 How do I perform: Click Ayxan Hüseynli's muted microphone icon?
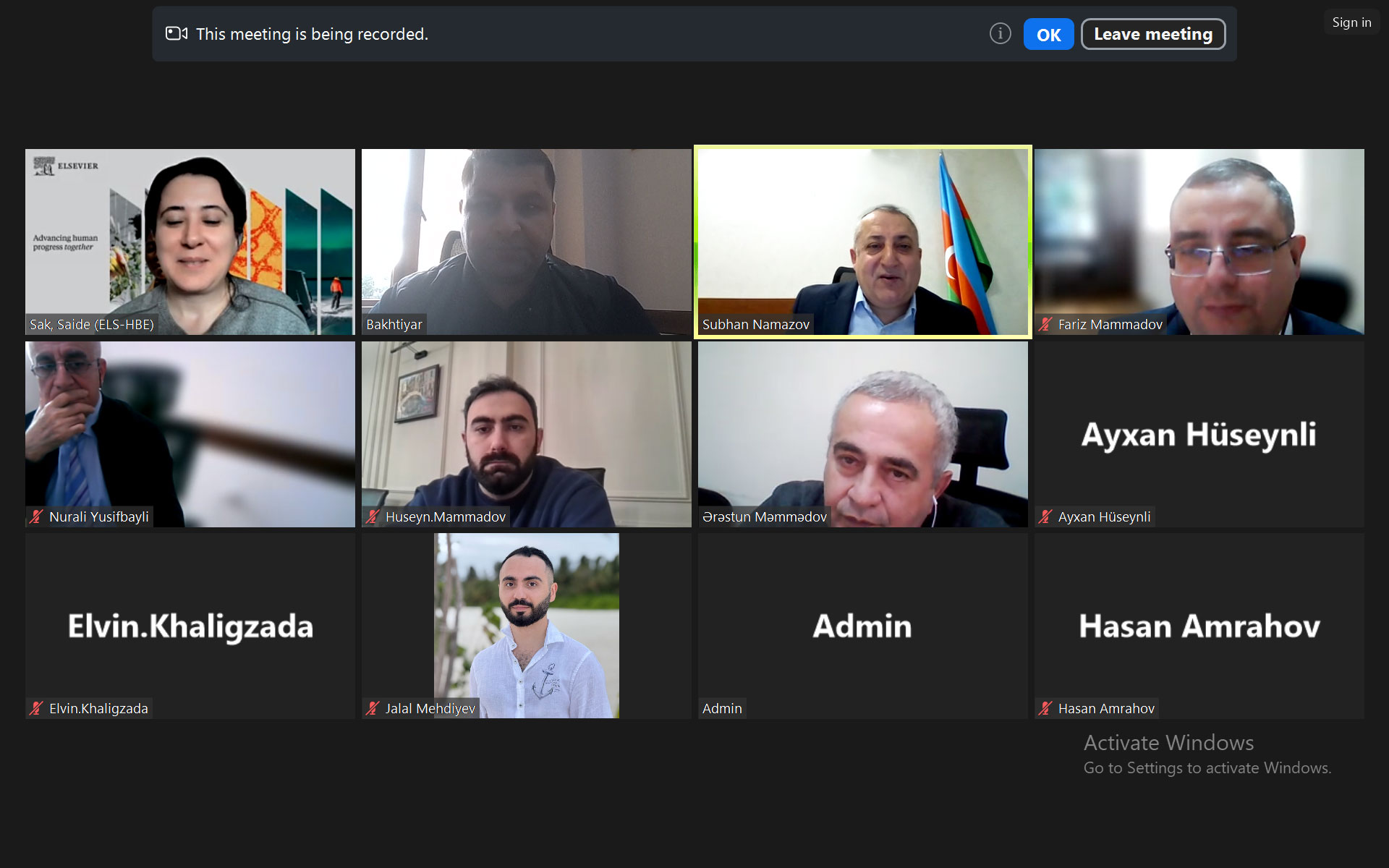[x=1045, y=516]
